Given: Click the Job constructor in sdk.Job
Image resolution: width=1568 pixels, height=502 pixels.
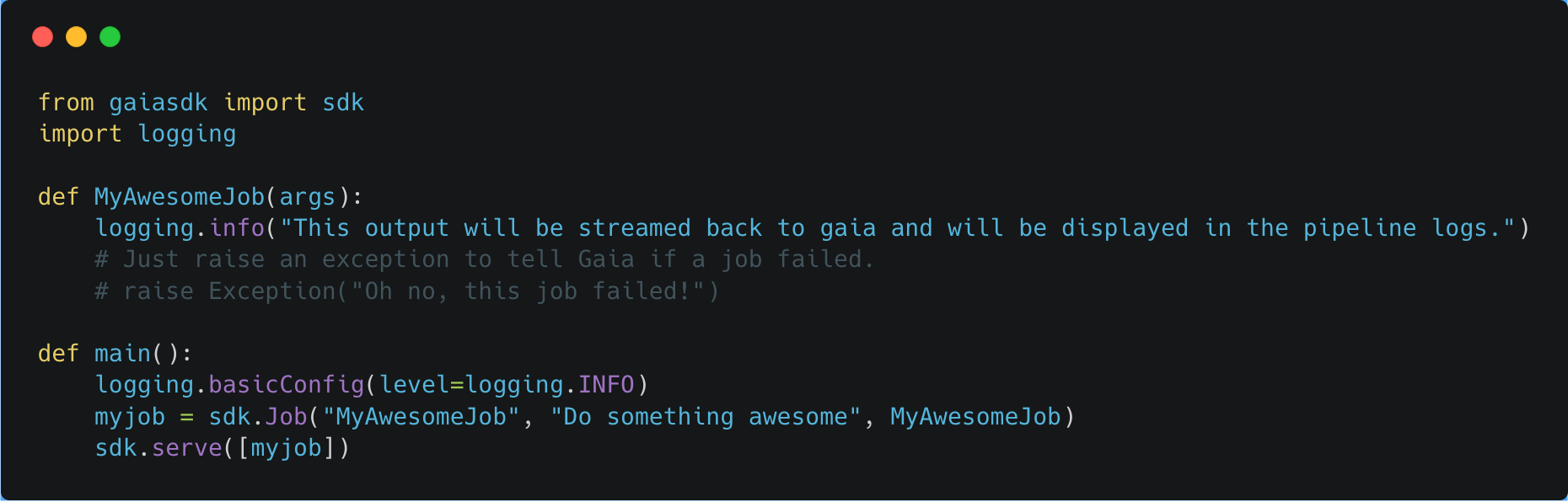Looking at the screenshot, I should 287,417.
